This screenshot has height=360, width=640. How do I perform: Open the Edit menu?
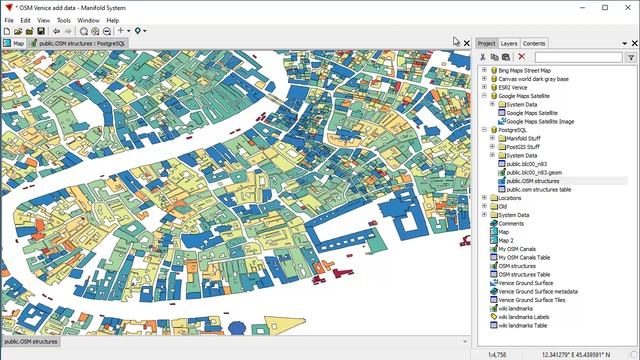tap(25, 20)
